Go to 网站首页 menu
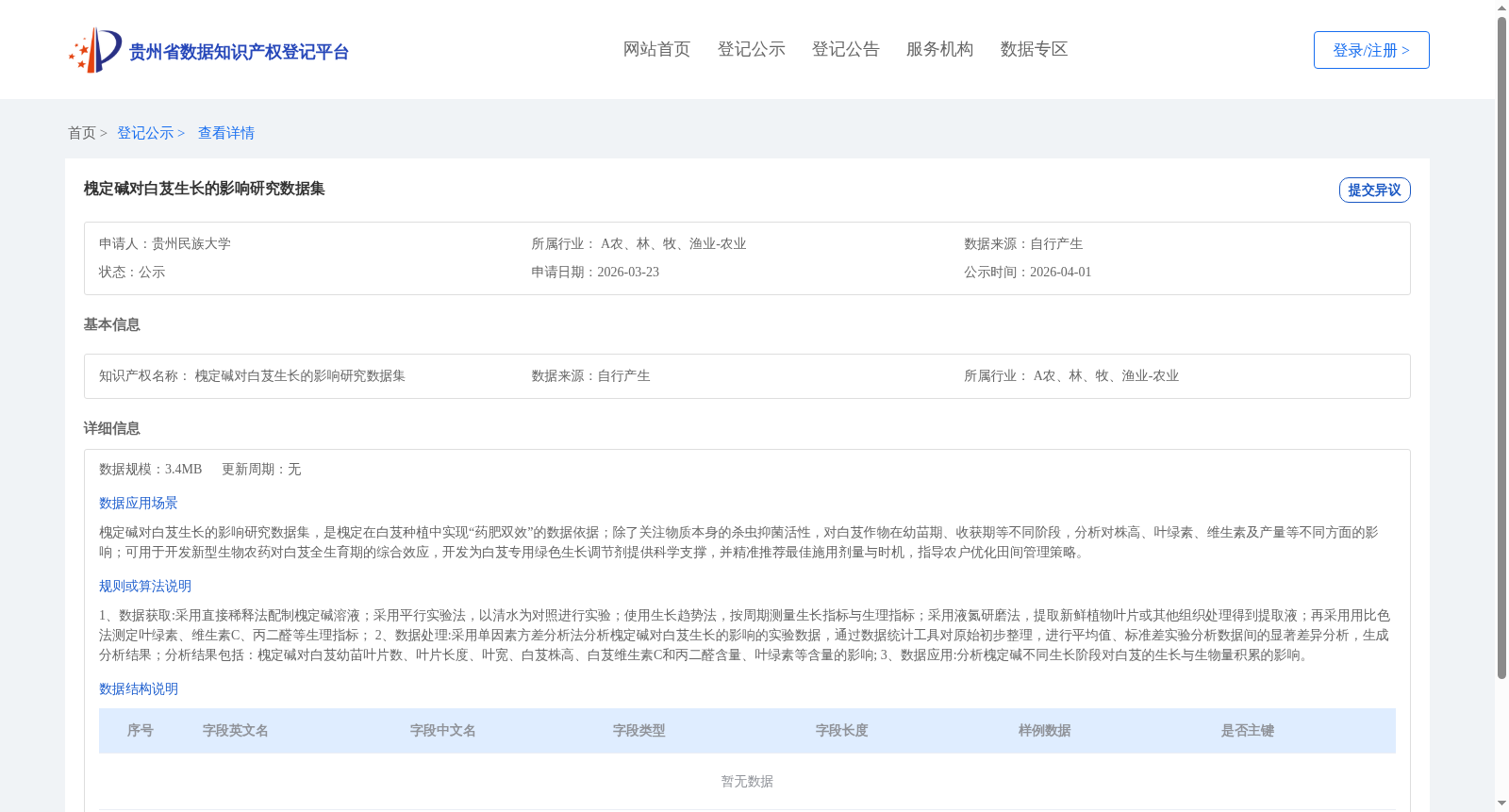This screenshot has width=1509, height=812. coord(656,49)
